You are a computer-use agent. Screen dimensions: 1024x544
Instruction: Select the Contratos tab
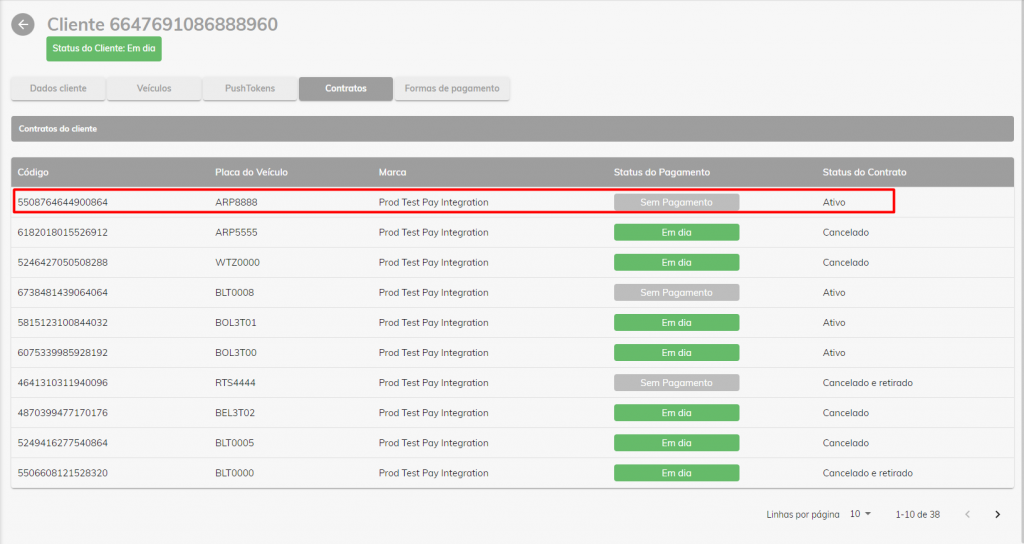(x=346, y=88)
